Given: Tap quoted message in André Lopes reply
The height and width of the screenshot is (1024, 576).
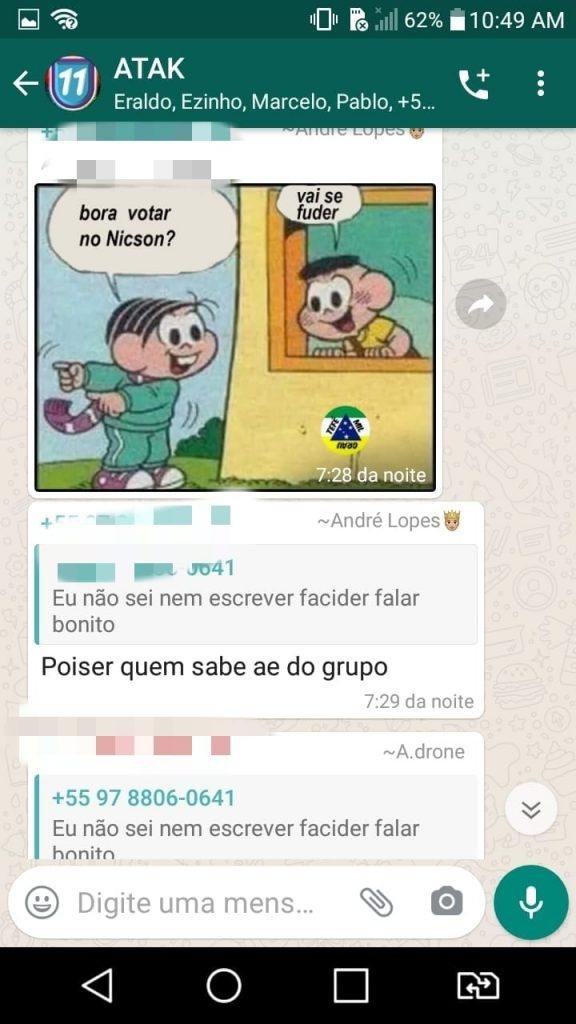Looking at the screenshot, I should click(x=256, y=594).
